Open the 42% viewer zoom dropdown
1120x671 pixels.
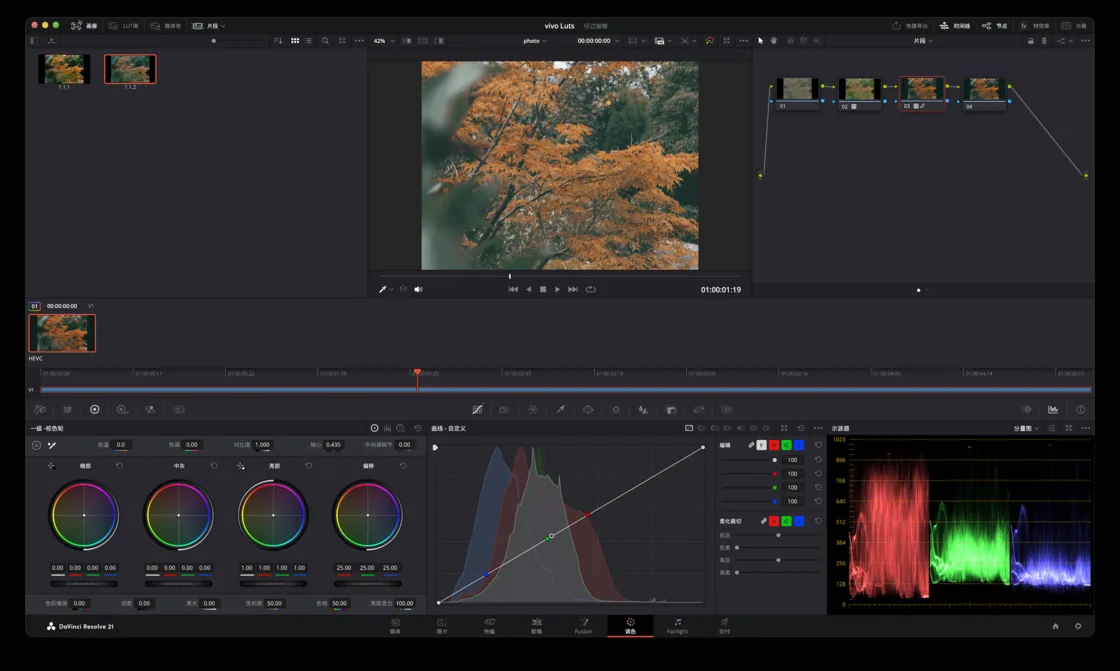pyautogui.click(x=384, y=41)
